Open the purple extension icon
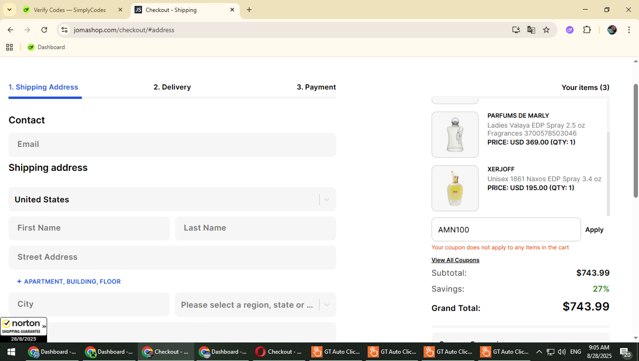The image size is (639, 361). pyautogui.click(x=570, y=30)
